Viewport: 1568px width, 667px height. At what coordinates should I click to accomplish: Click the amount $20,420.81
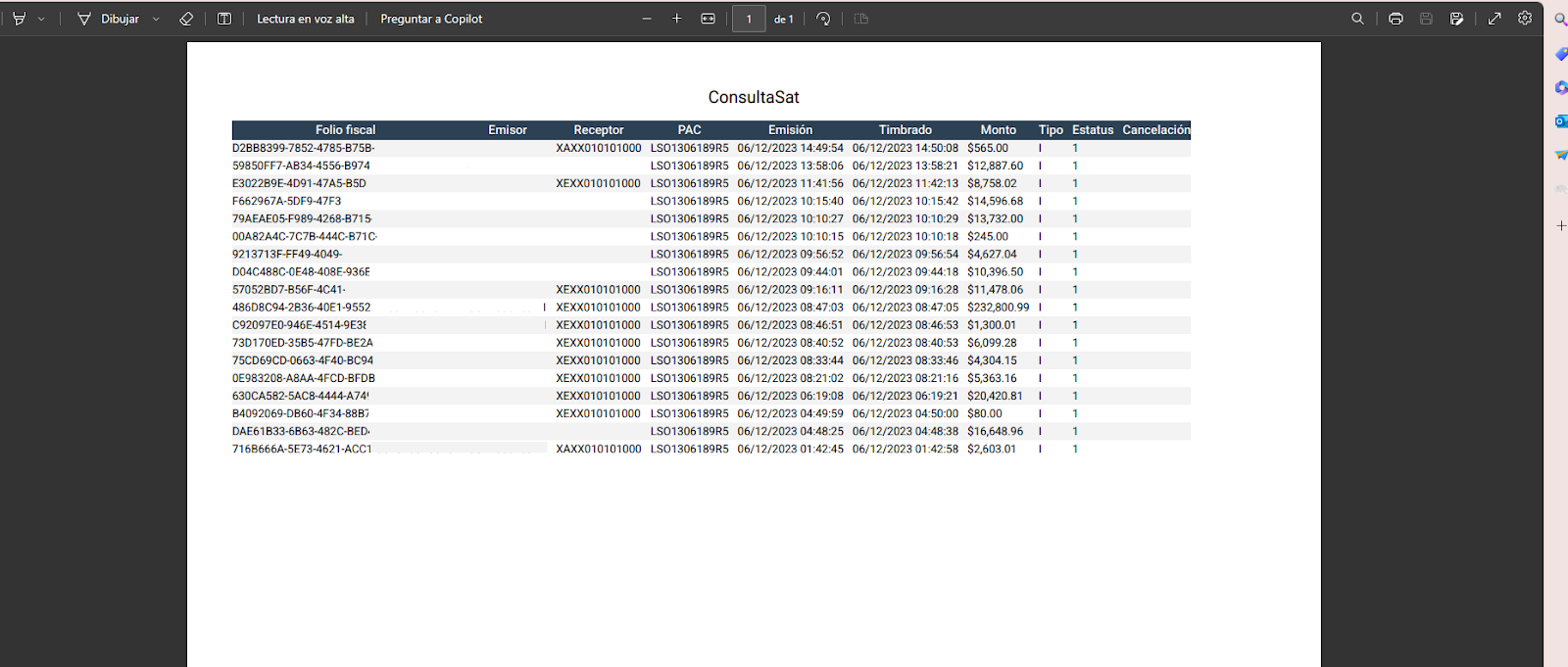coord(995,396)
